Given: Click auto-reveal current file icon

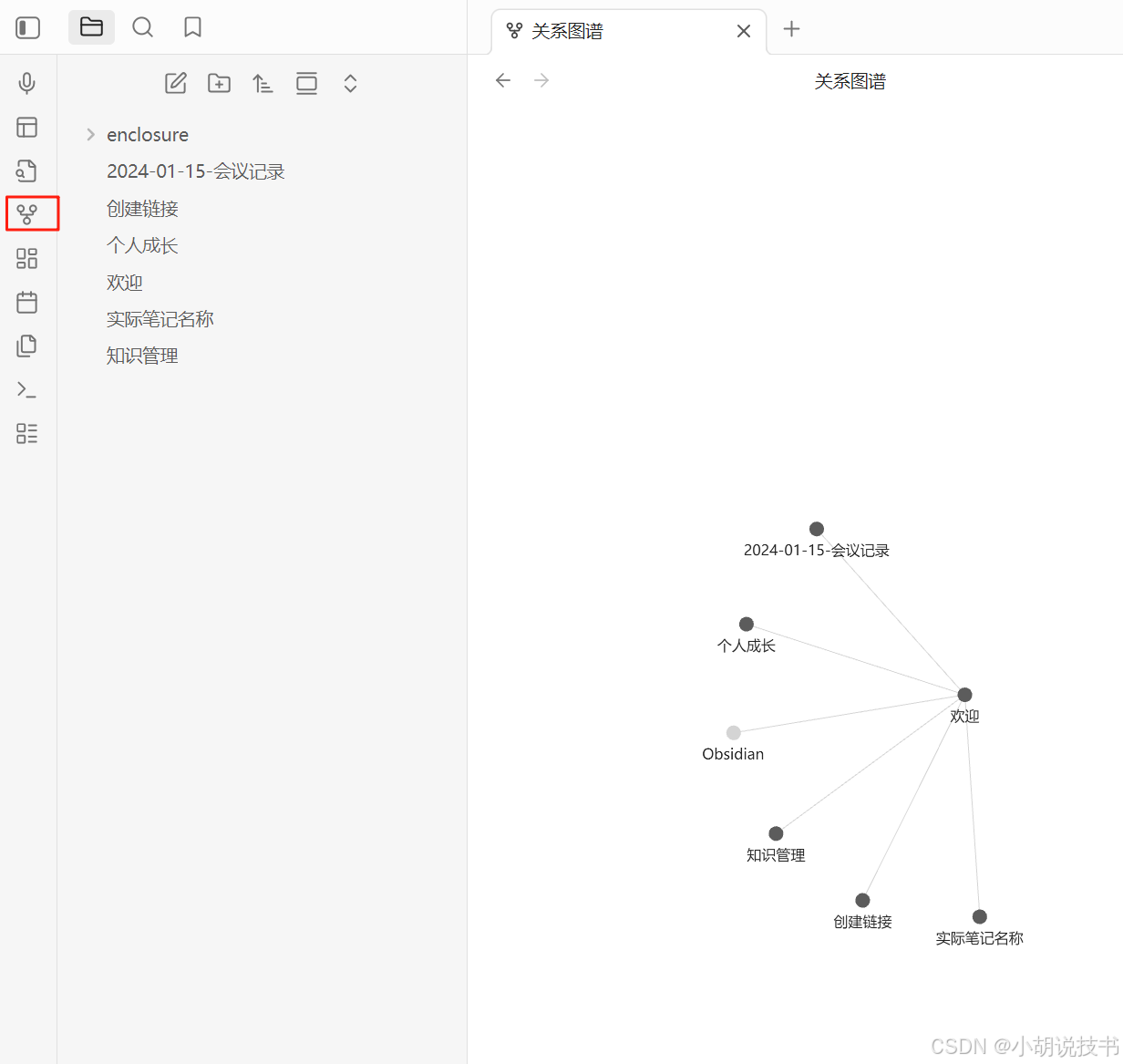Looking at the screenshot, I should (x=306, y=83).
